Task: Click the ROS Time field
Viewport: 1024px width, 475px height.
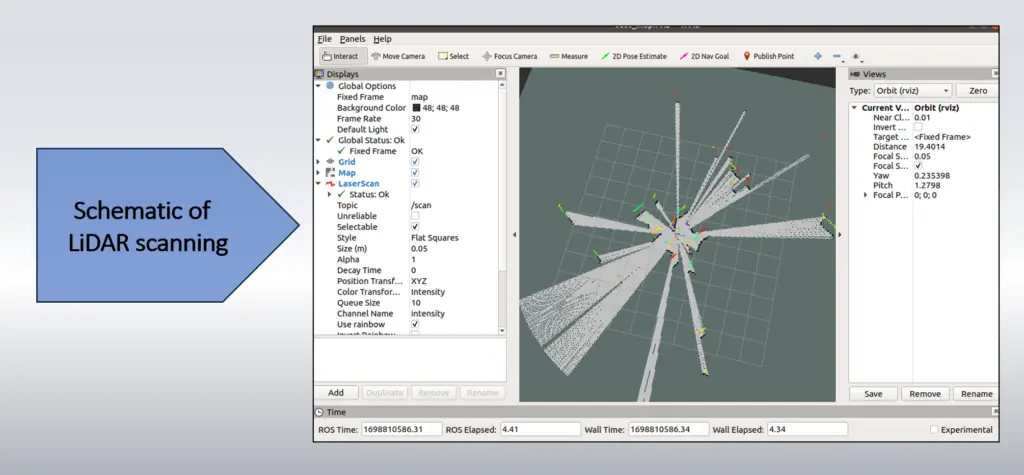Action: click(401, 430)
